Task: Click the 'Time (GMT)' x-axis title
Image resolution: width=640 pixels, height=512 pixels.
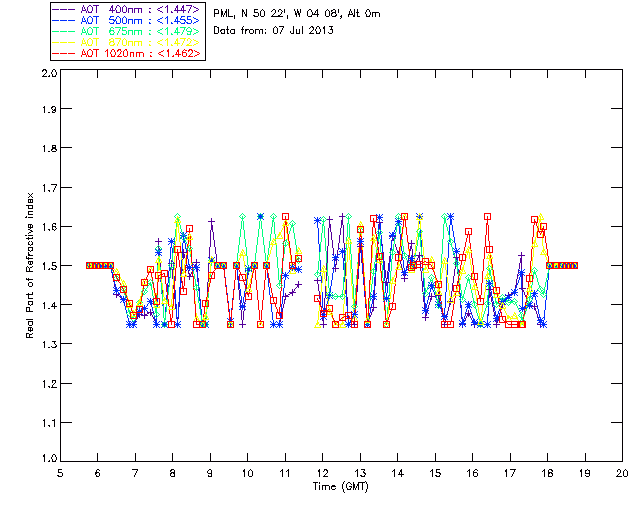Action: tap(340, 487)
